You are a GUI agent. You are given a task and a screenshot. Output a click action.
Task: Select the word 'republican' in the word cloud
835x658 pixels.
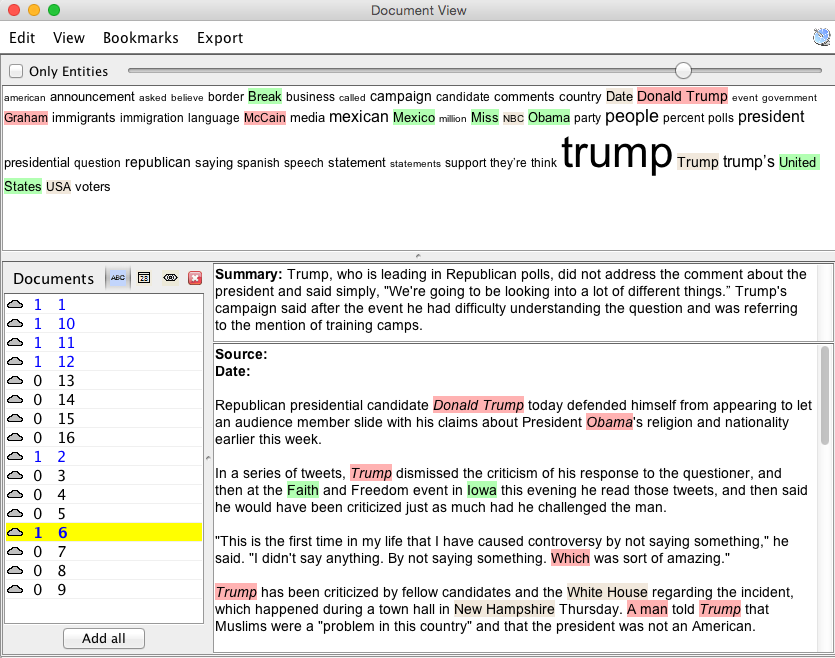(x=158, y=162)
